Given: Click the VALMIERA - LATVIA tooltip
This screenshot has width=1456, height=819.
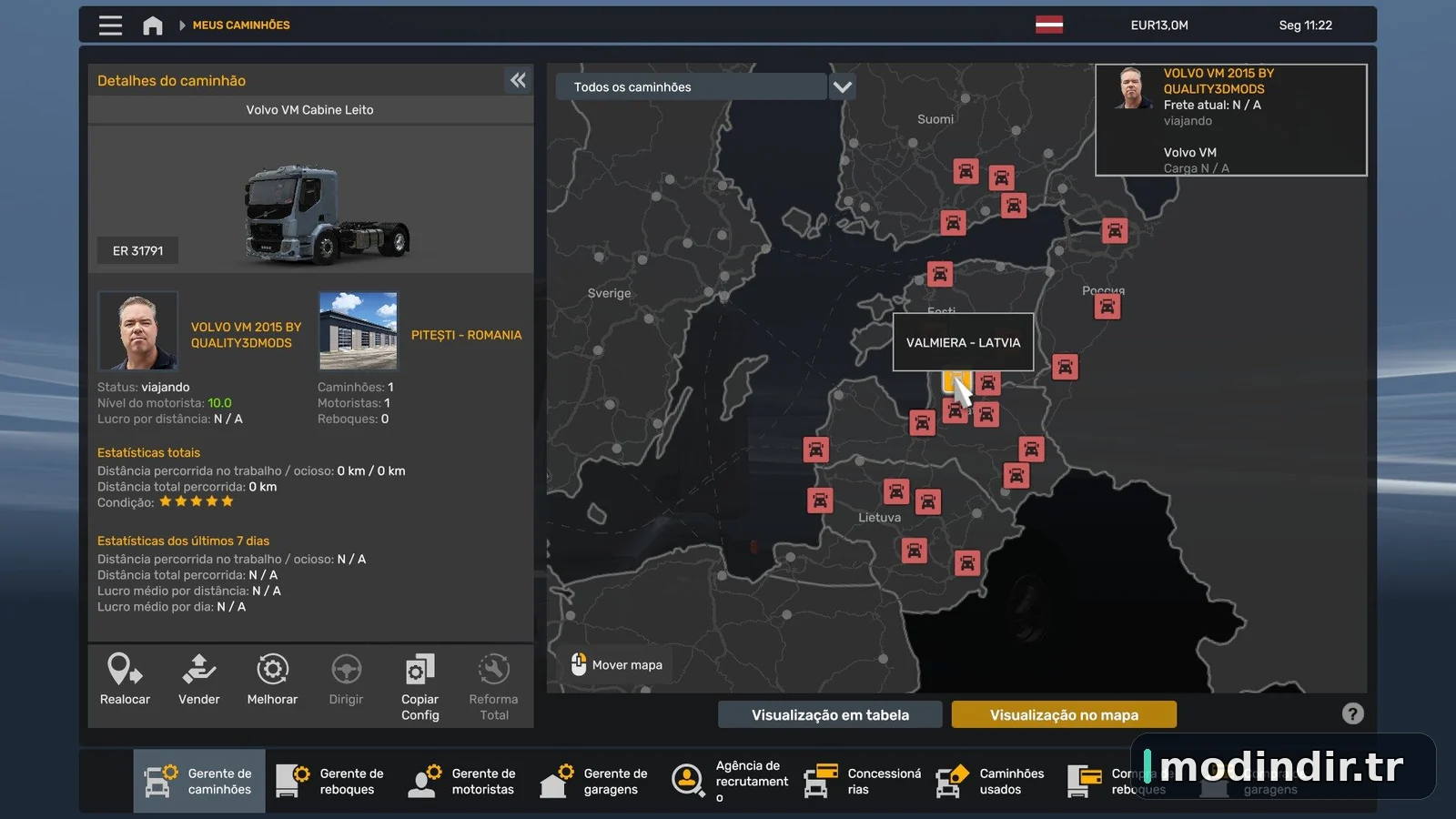Looking at the screenshot, I should pos(963,342).
